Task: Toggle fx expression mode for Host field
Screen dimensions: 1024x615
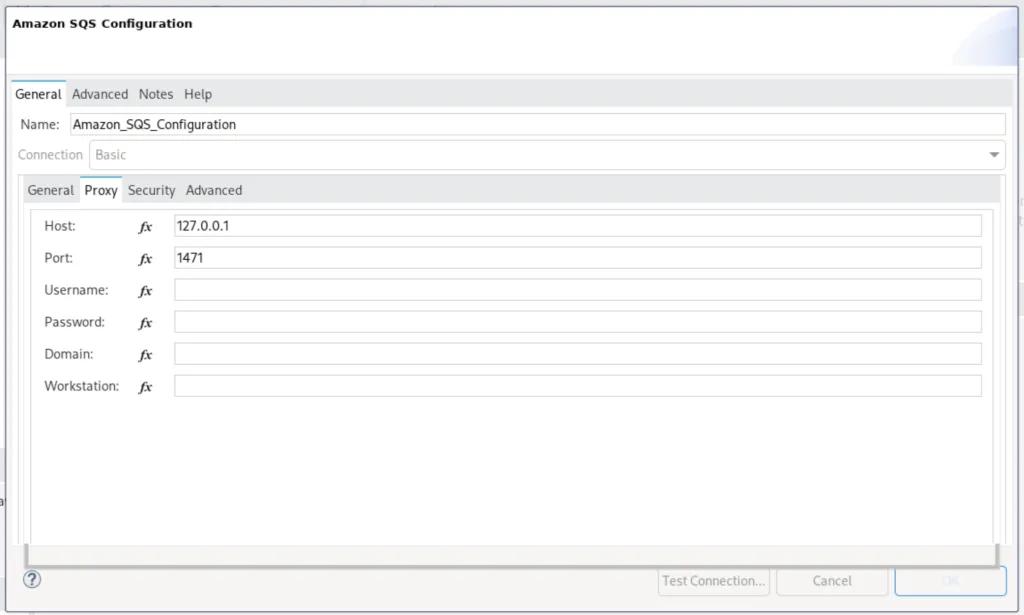Action: click(145, 227)
